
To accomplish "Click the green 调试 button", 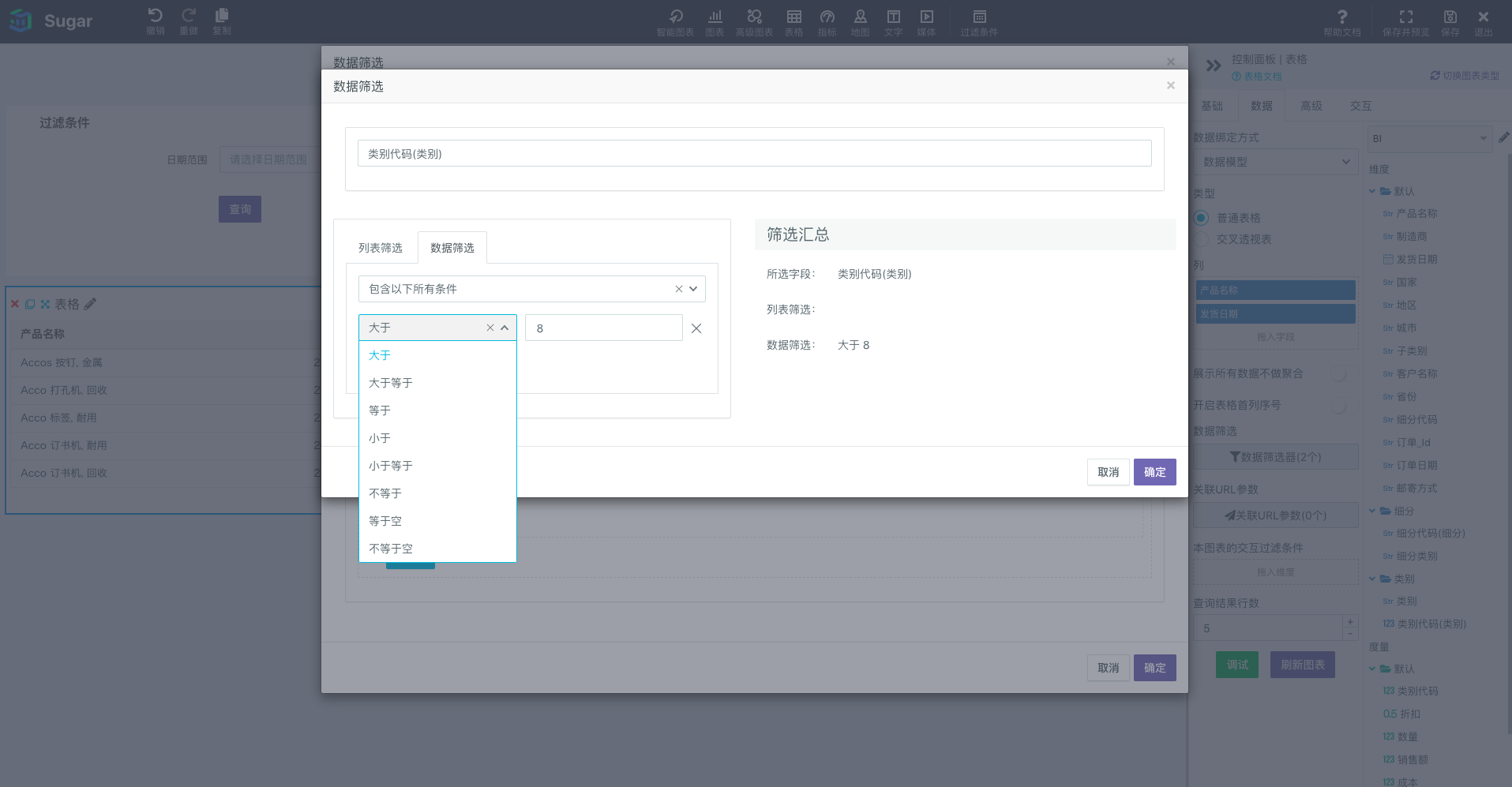I will (x=1237, y=665).
